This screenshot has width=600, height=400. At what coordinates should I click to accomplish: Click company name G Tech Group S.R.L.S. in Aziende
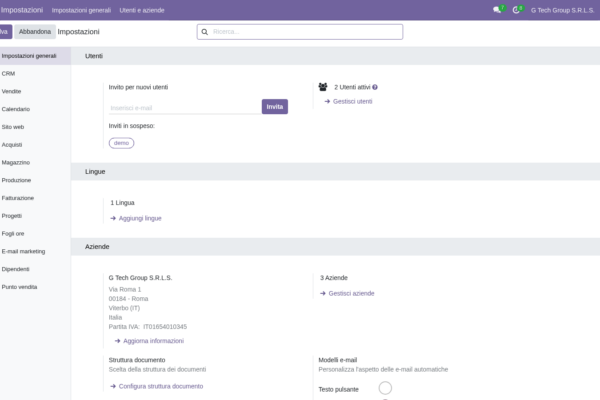click(x=140, y=278)
